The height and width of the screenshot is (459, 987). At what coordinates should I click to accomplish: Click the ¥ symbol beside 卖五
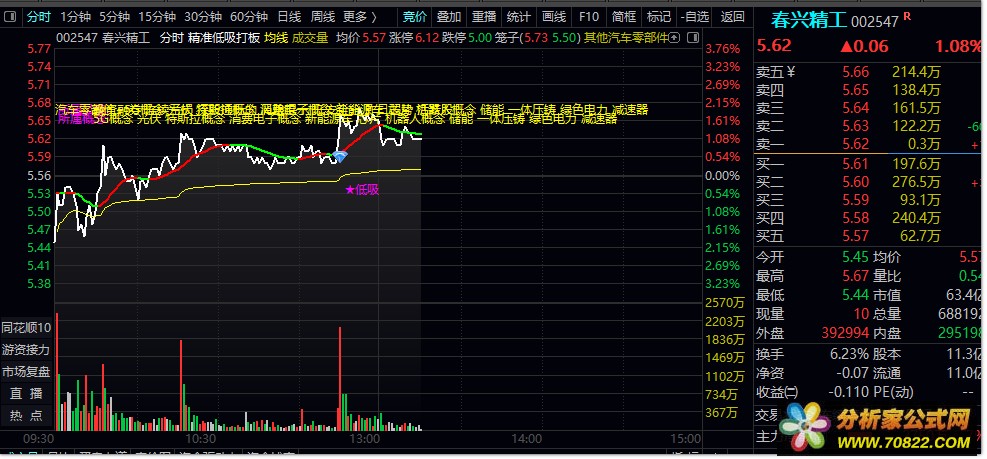[791, 72]
